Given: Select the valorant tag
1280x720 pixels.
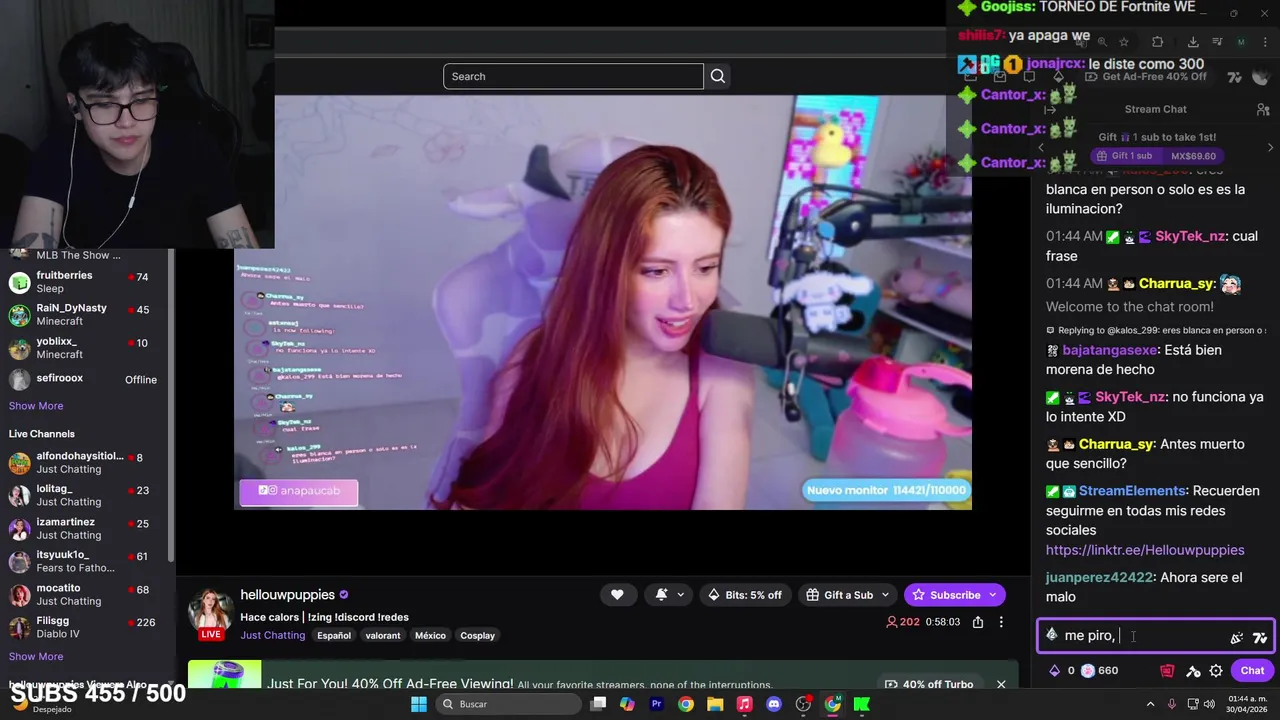Looking at the screenshot, I should [x=383, y=635].
